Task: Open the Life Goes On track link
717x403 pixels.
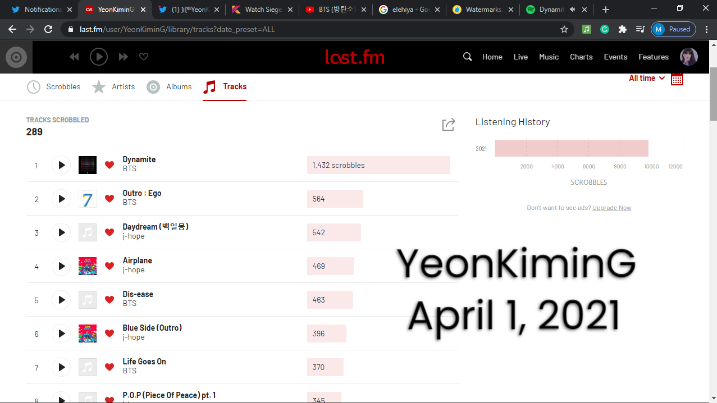Action: pos(144,361)
